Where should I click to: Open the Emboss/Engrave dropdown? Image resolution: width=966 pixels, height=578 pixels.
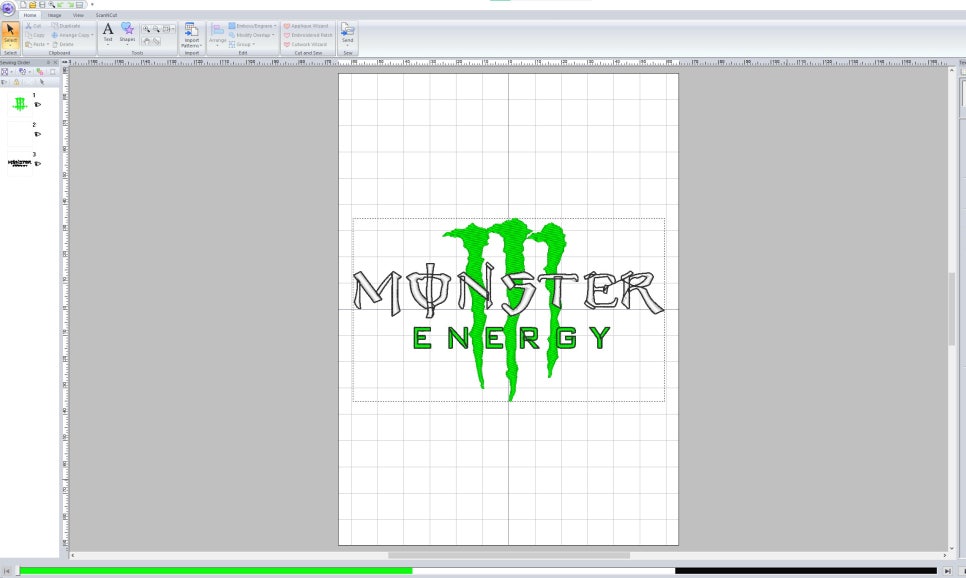253,26
